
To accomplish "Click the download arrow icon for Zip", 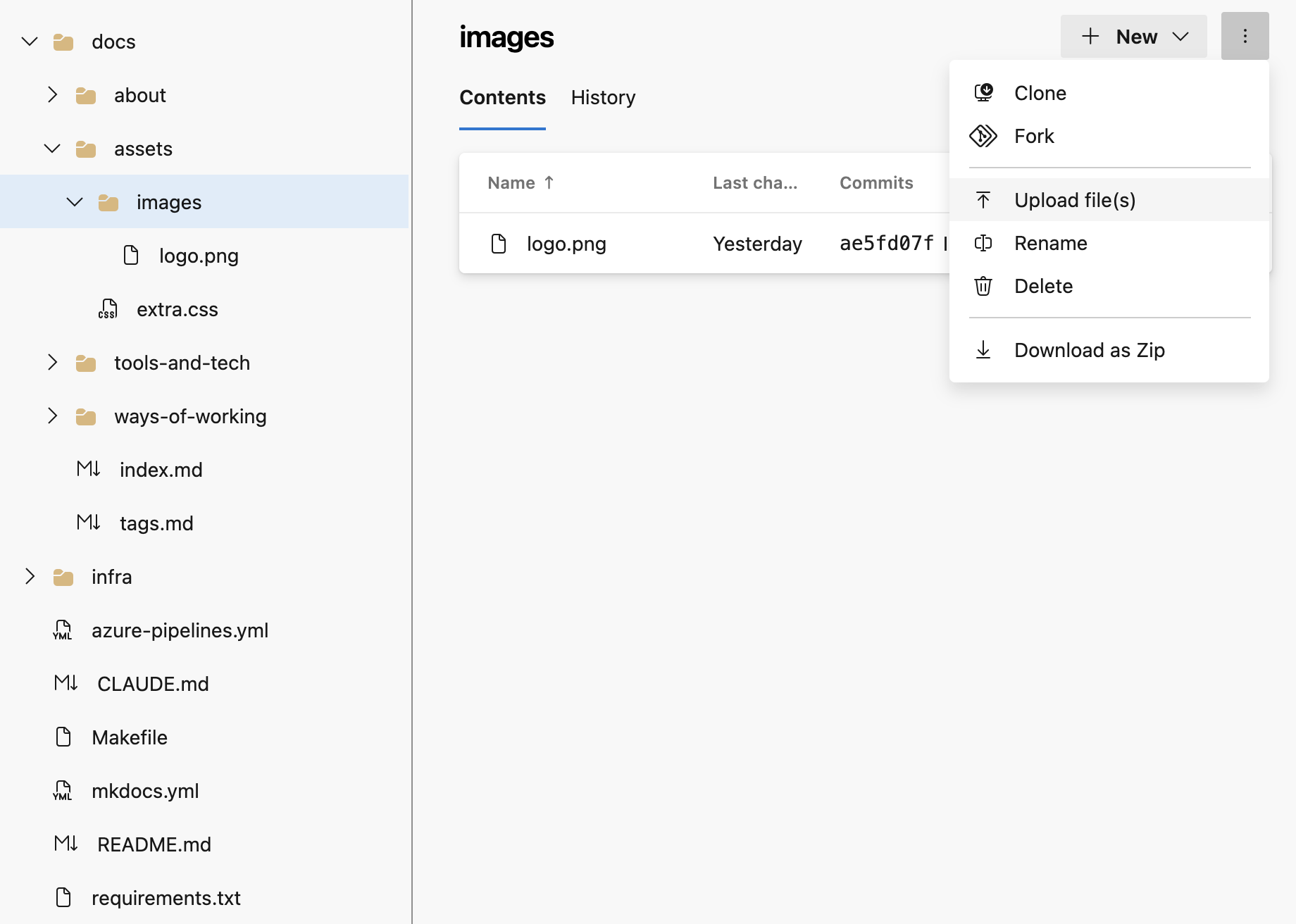I will (x=983, y=350).
